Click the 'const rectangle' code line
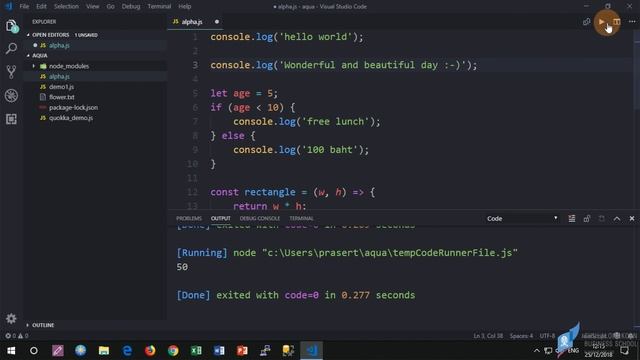Image resolution: width=640 pixels, height=360 pixels. (293, 192)
